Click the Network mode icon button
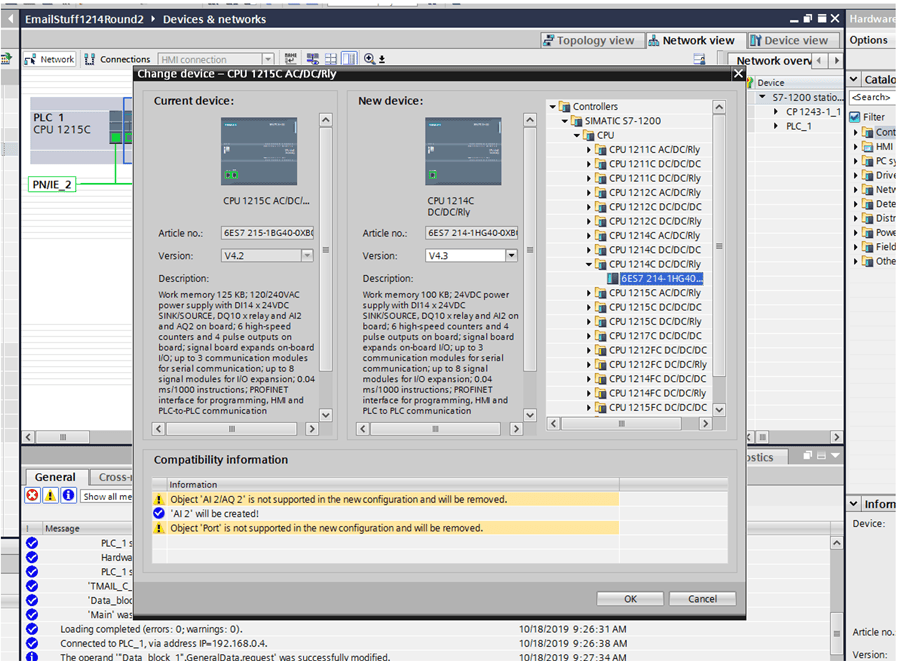Image resolution: width=900 pixels, height=665 pixels. pyautogui.click(x=50, y=59)
